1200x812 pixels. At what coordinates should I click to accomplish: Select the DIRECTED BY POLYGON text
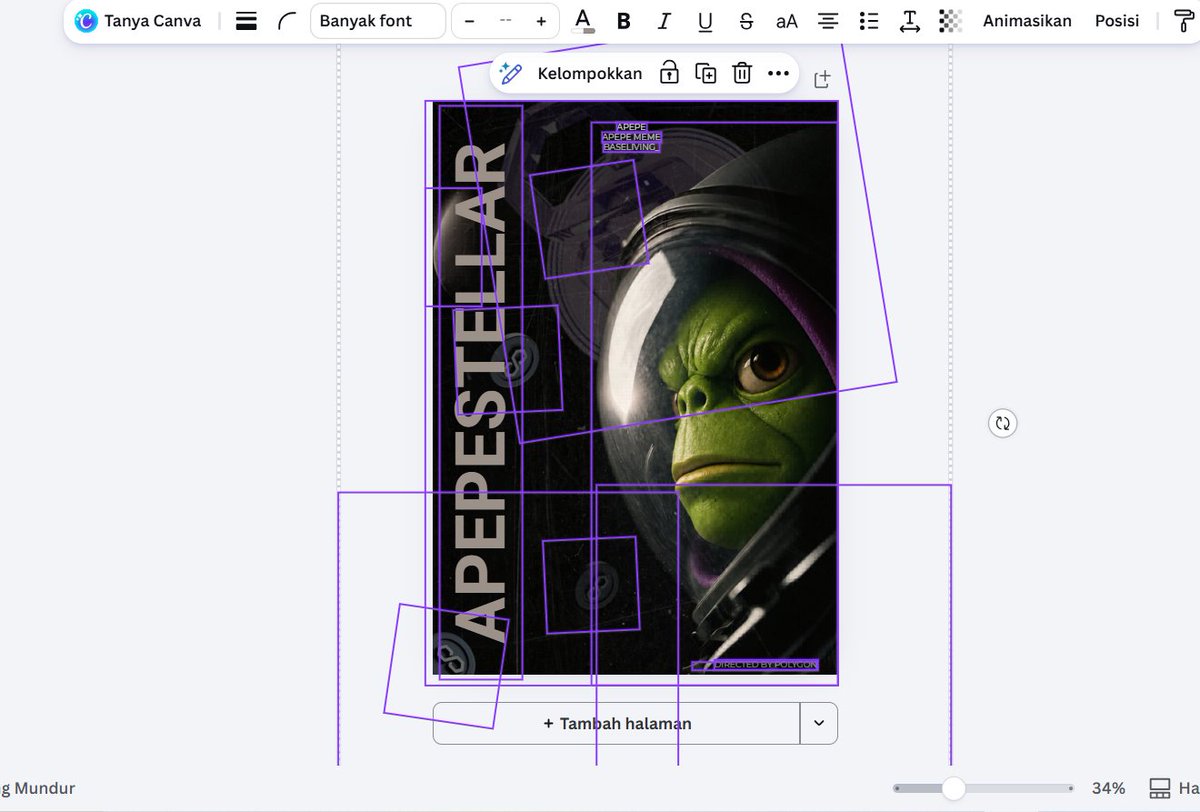pos(764,664)
